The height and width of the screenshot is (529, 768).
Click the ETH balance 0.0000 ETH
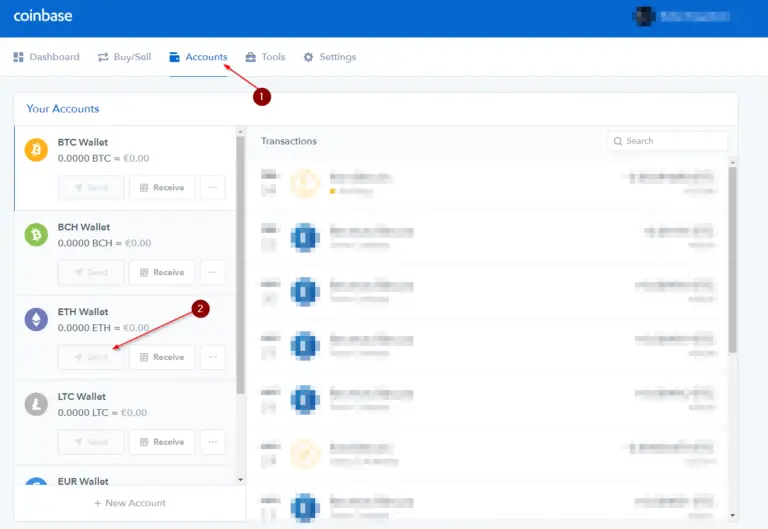(x=84, y=328)
